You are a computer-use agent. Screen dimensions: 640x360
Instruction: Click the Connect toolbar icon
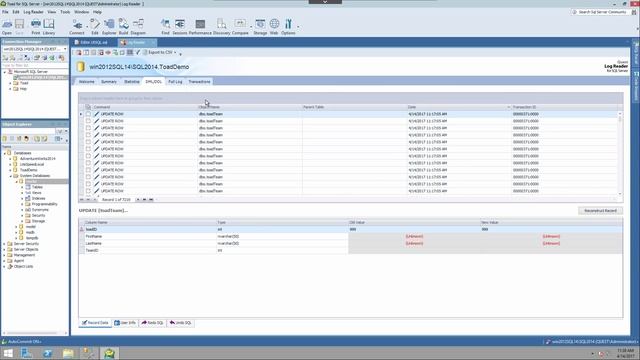[x=77, y=27]
